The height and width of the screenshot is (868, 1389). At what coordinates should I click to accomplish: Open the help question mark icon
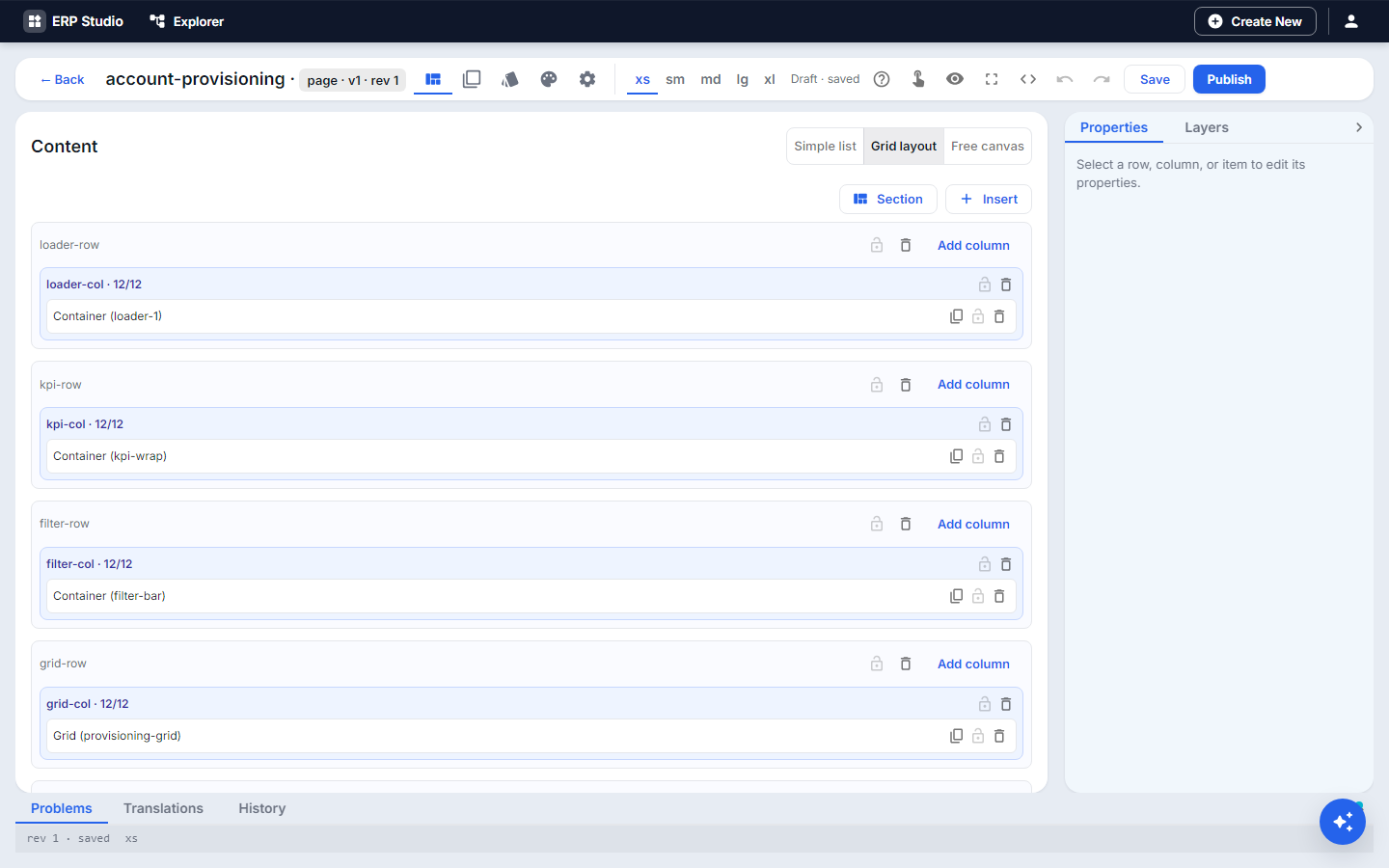882,79
